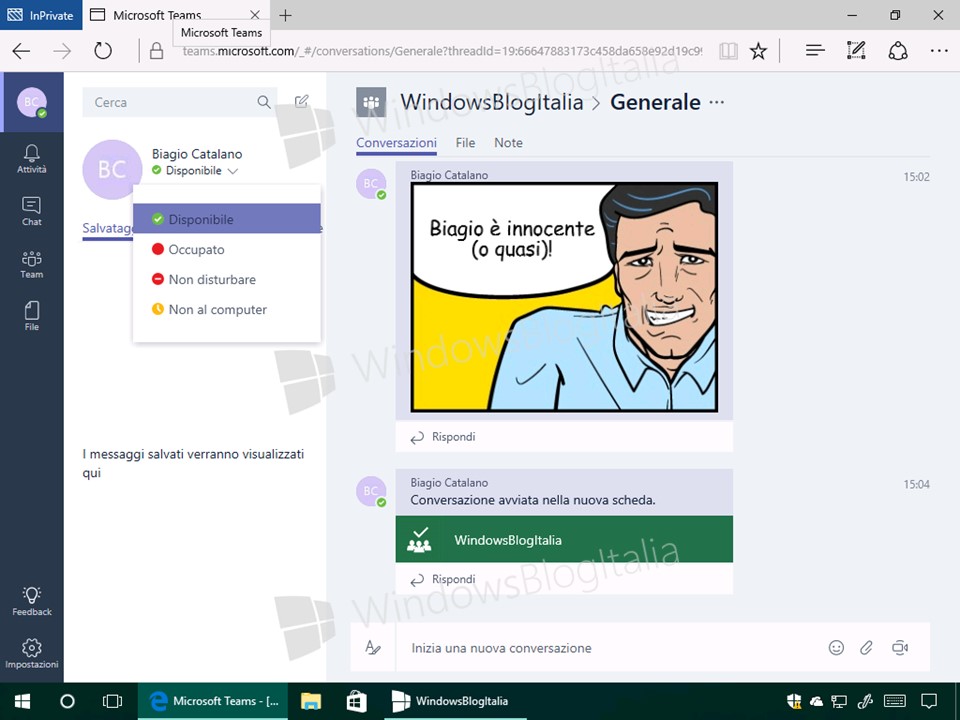Set status to Occupato

tap(227, 249)
